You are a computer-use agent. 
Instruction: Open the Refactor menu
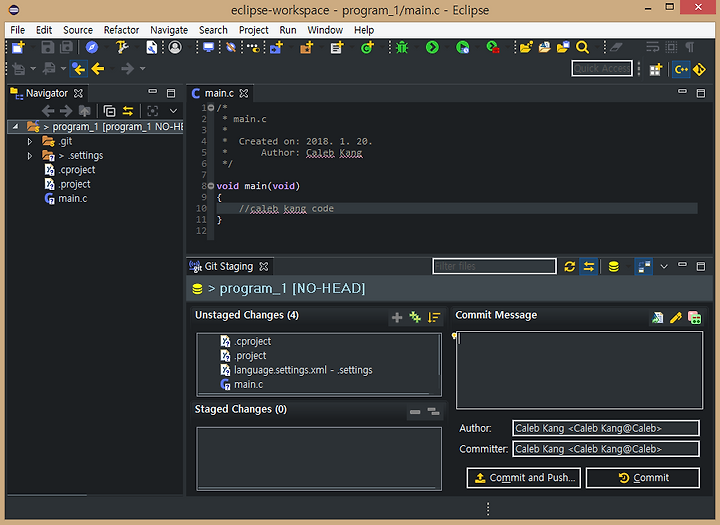(x=121, y=30)
